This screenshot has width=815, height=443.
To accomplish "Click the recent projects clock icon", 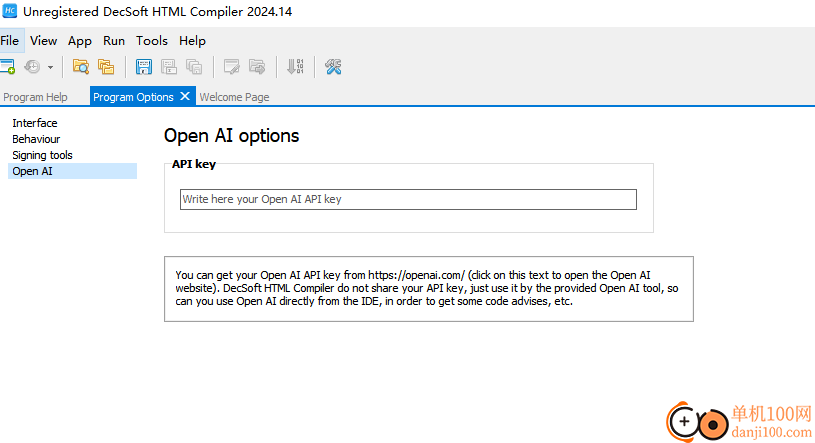I will point(32,67).
